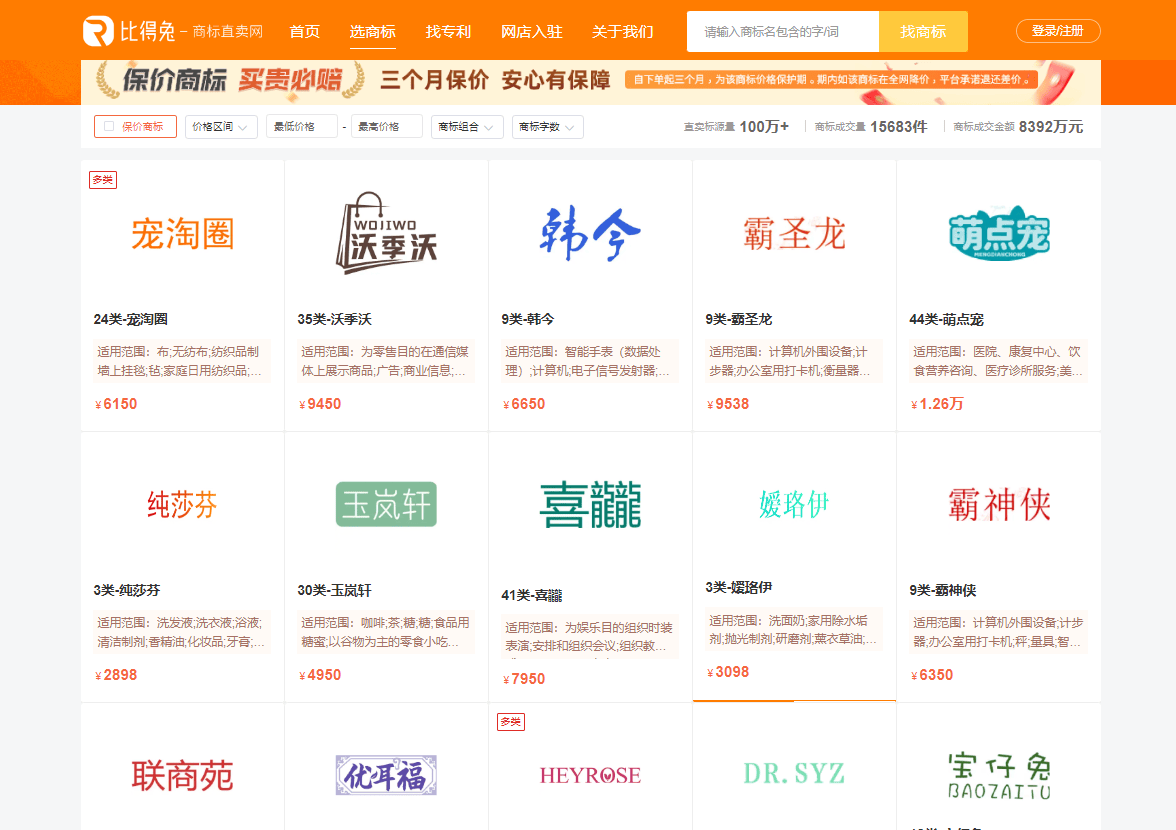
Task: Open the 霸圣龙 logo image
Action: tap(794, 234)
